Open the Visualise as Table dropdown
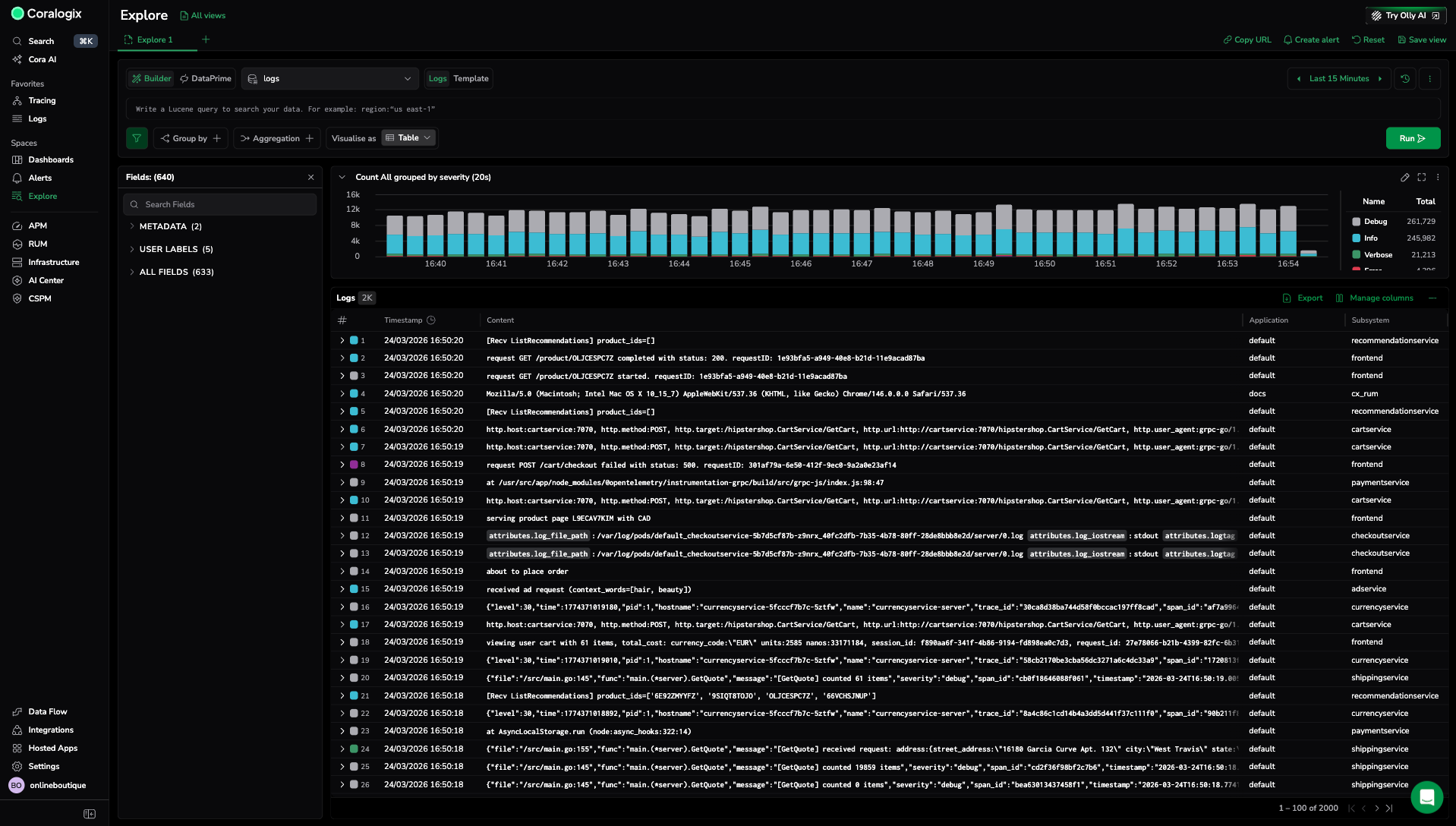 pyautogui.click(x=408, y=138)
